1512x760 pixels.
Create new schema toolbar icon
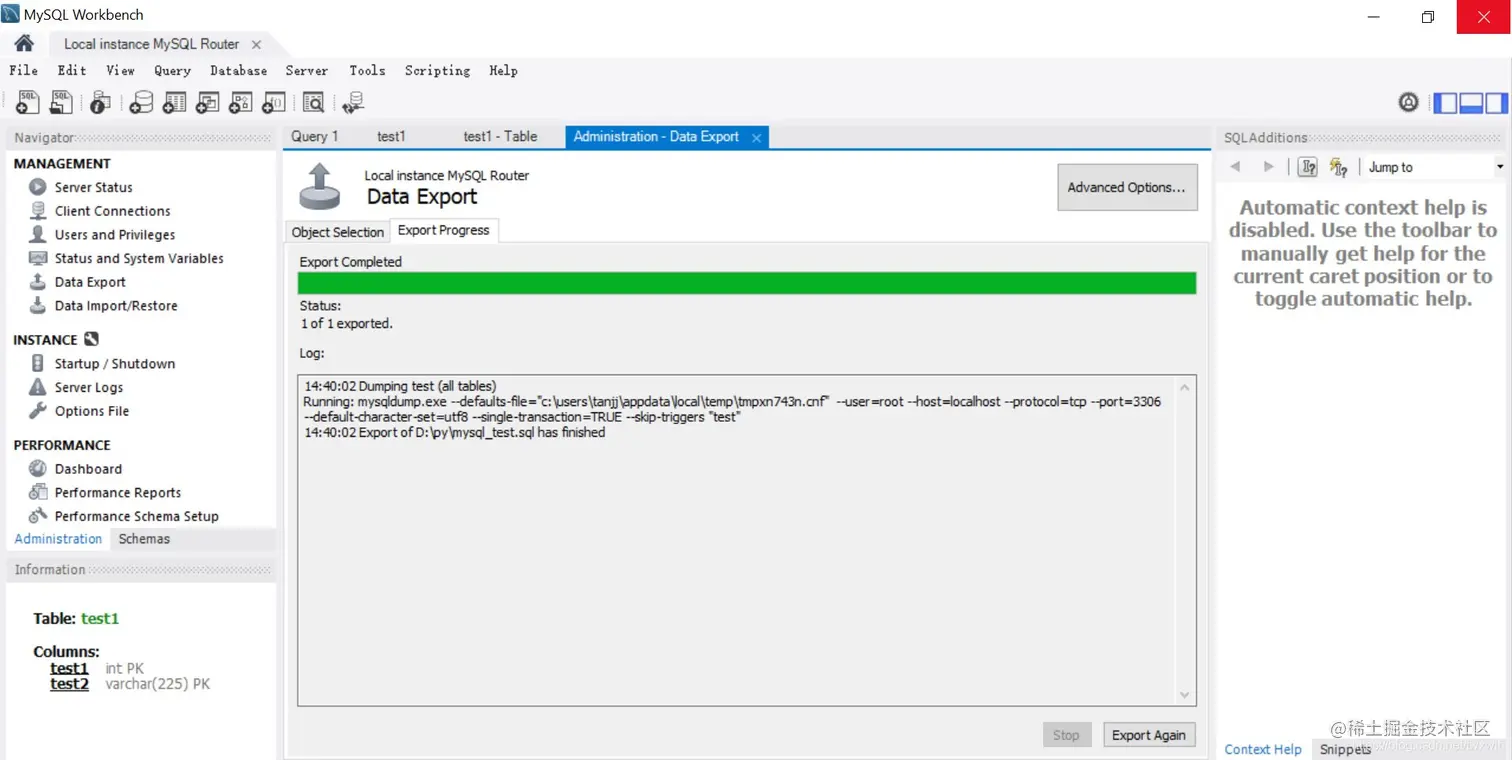[x=141, y=102]
